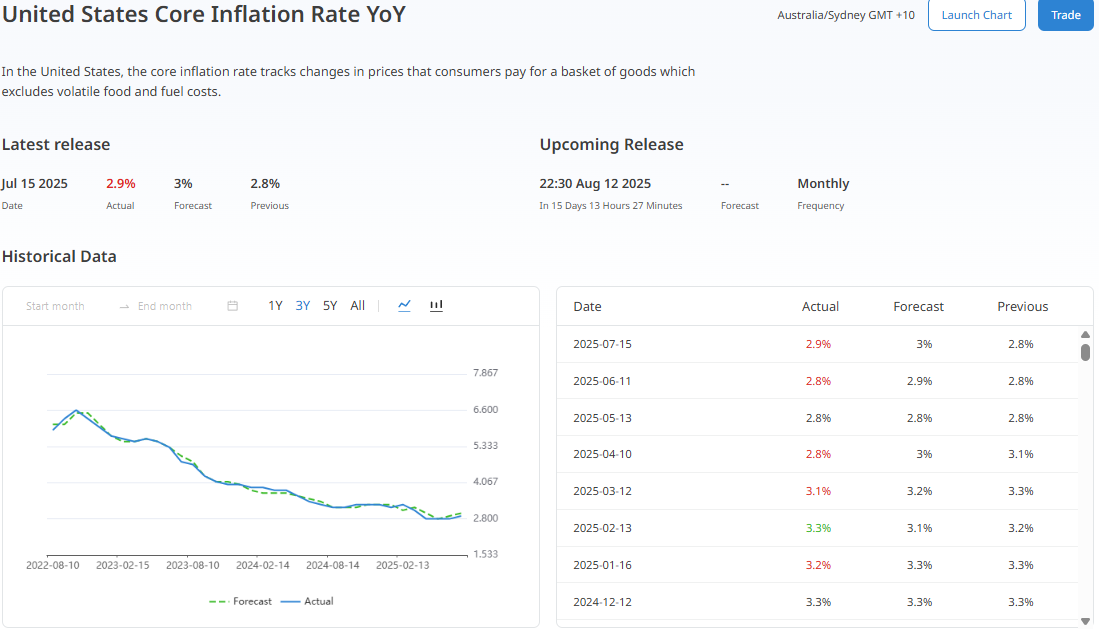The height and width of the screenshot is (639, 1099).
Task: Open the calendar date picker icon
Action: (233, 306)
